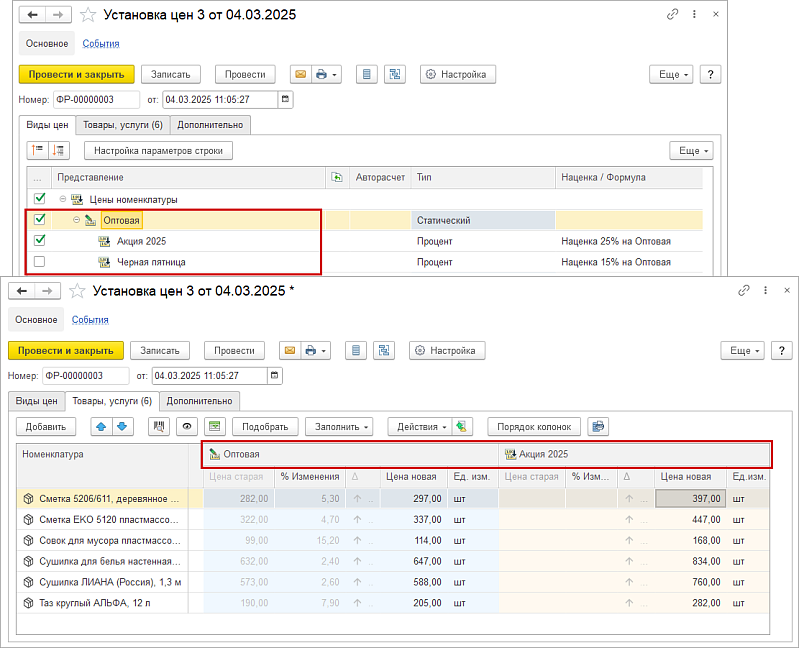Open printer dropdown arrow in upper toolbar

(334, 75)
